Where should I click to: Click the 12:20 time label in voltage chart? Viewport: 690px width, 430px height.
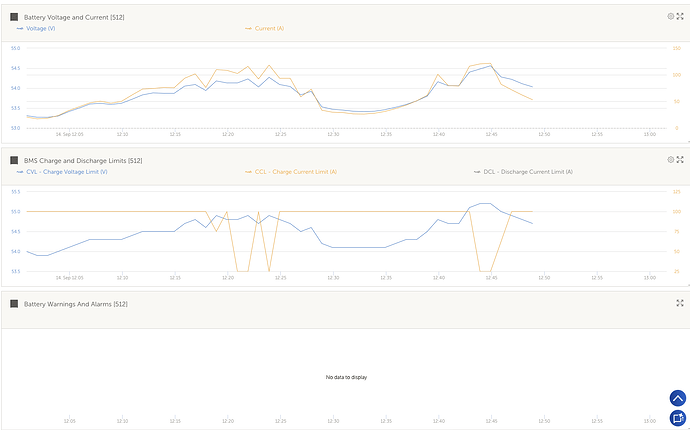coord(228,134)
